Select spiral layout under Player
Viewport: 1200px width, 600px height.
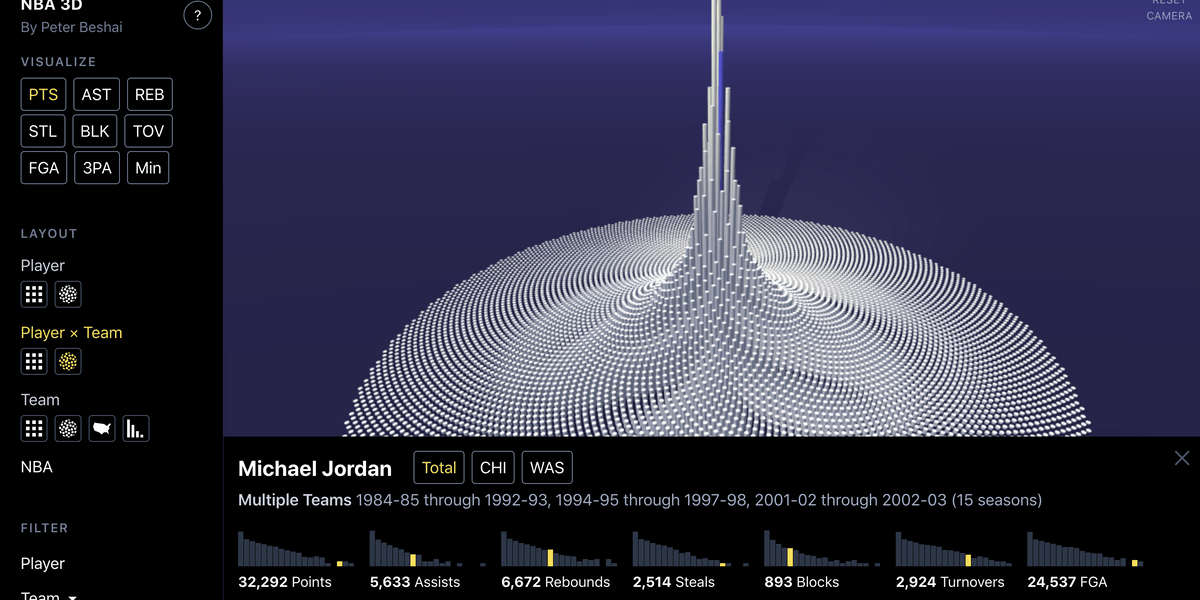point(68,294)
